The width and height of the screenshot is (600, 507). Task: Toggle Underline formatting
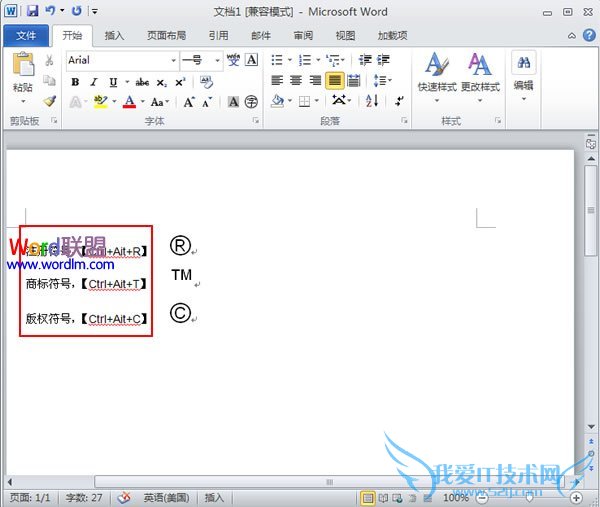tap(113, 82)
